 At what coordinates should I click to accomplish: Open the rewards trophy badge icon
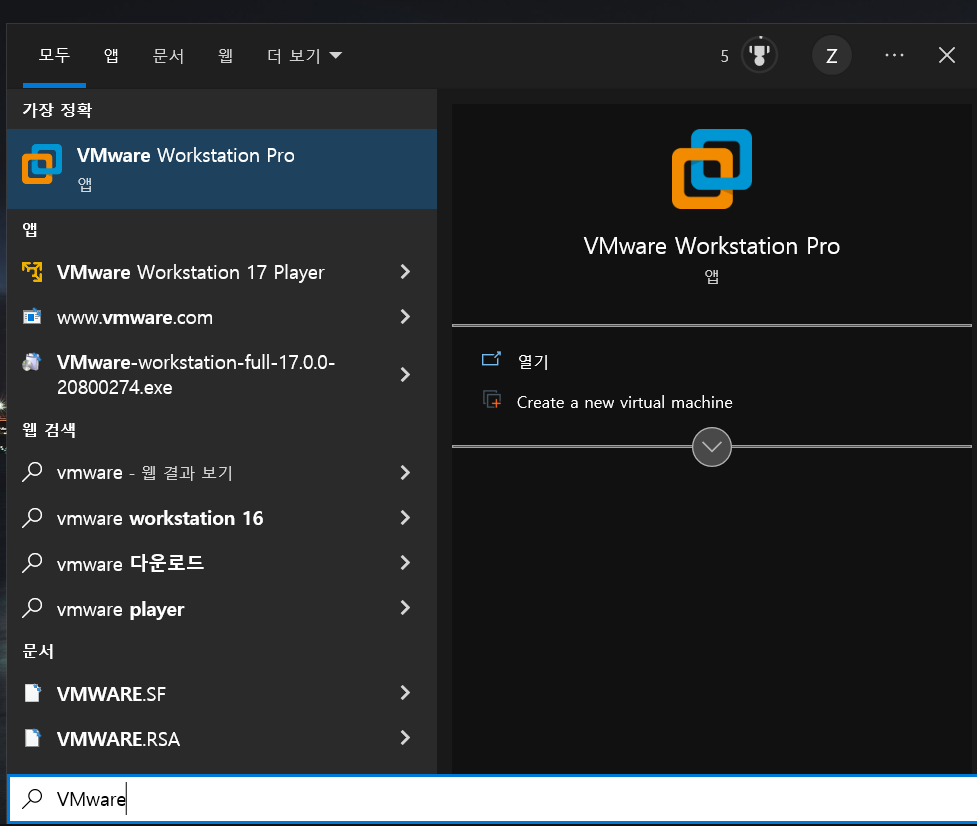tap(760, 55)
